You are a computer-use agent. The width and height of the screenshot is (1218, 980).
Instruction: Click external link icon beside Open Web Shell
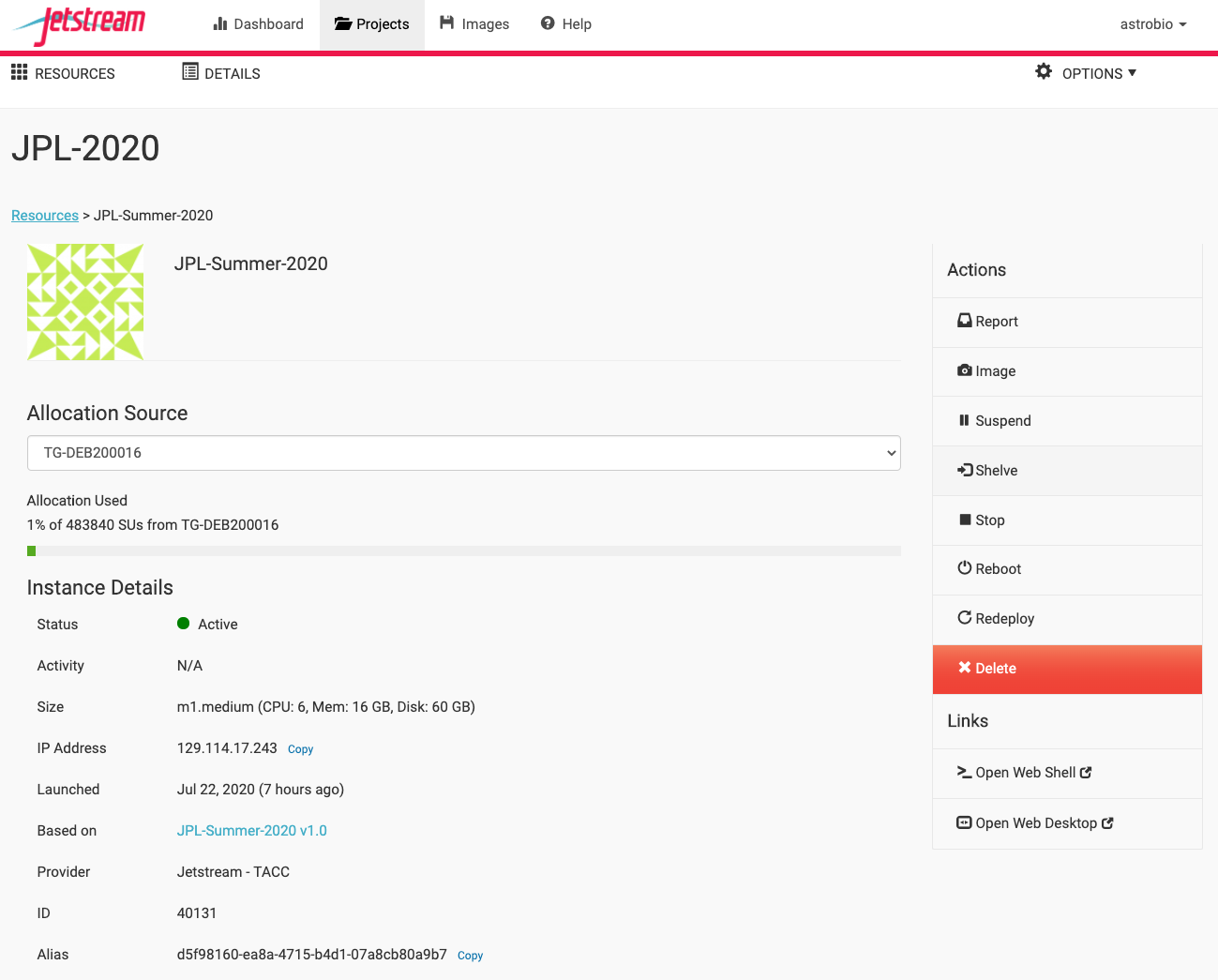(1086, 773)
